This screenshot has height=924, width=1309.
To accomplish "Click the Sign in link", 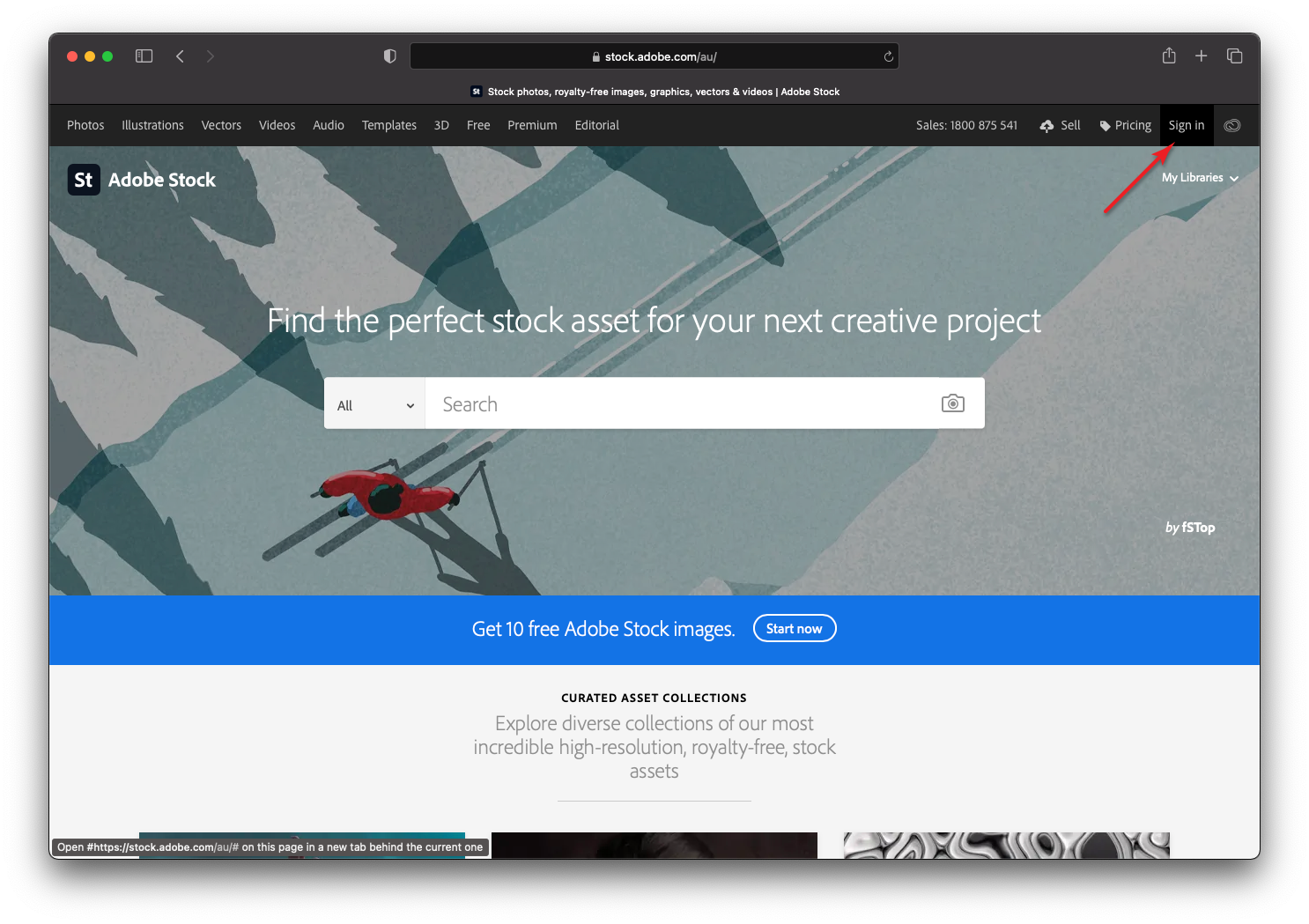I will [x=1186, y=125].
